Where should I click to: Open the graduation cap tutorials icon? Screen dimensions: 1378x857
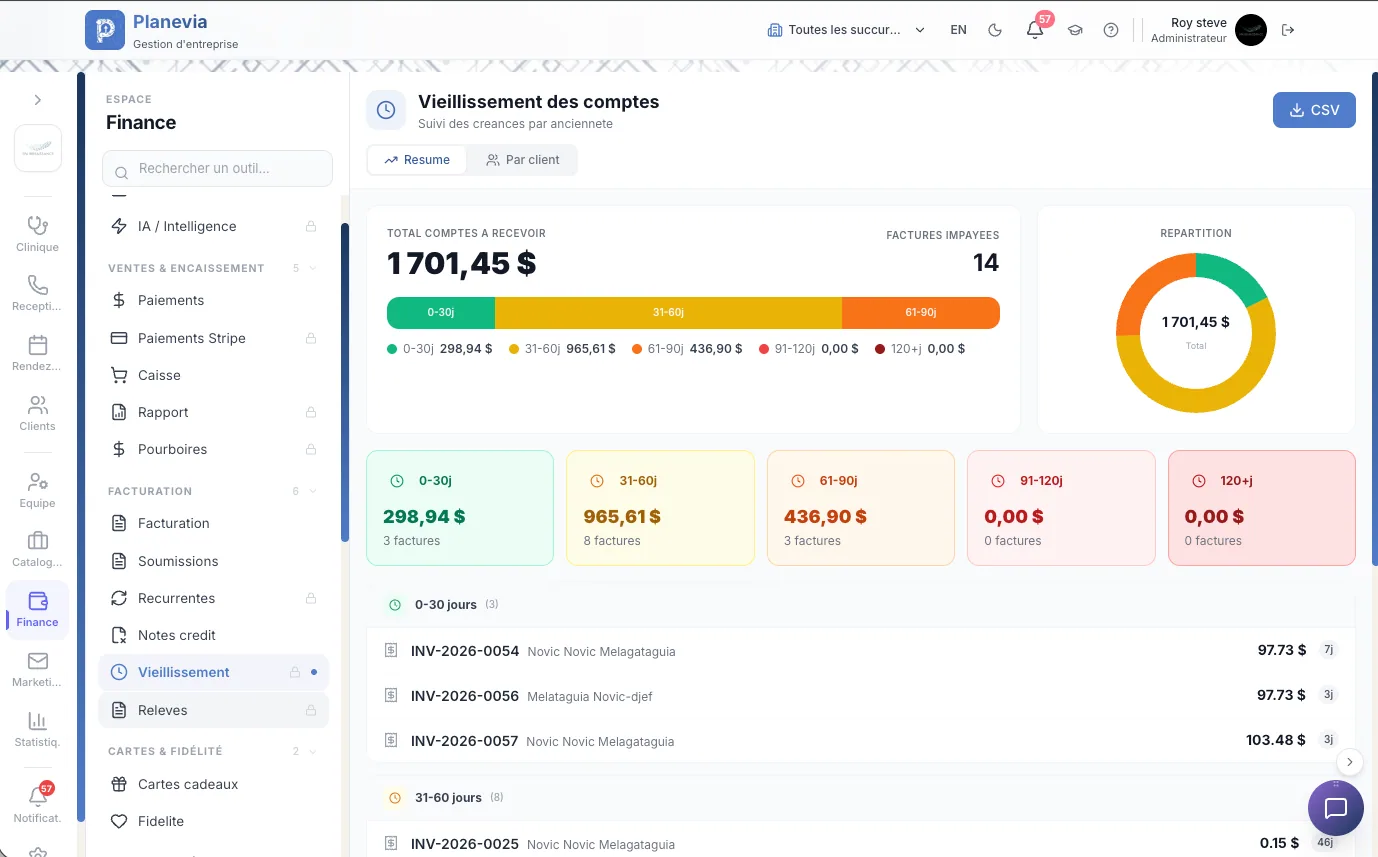pyautogui.click(x=1075, y=30)
